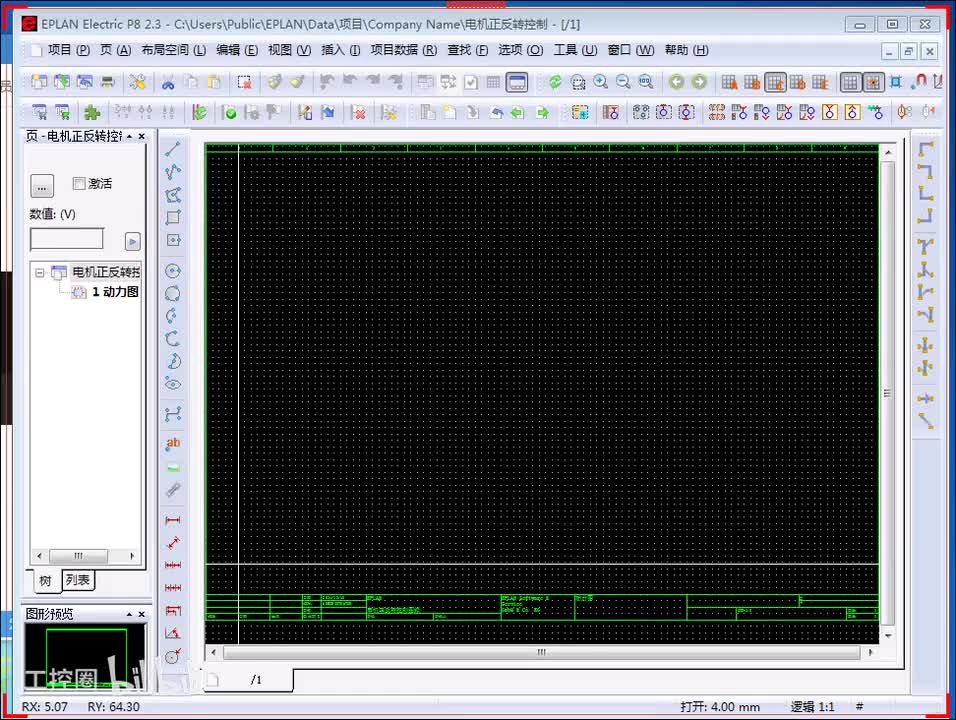Image resolution: width=956 pixels, height=720 pixels.
Task: Switch to the 树 tab
Action: (45, 581)
